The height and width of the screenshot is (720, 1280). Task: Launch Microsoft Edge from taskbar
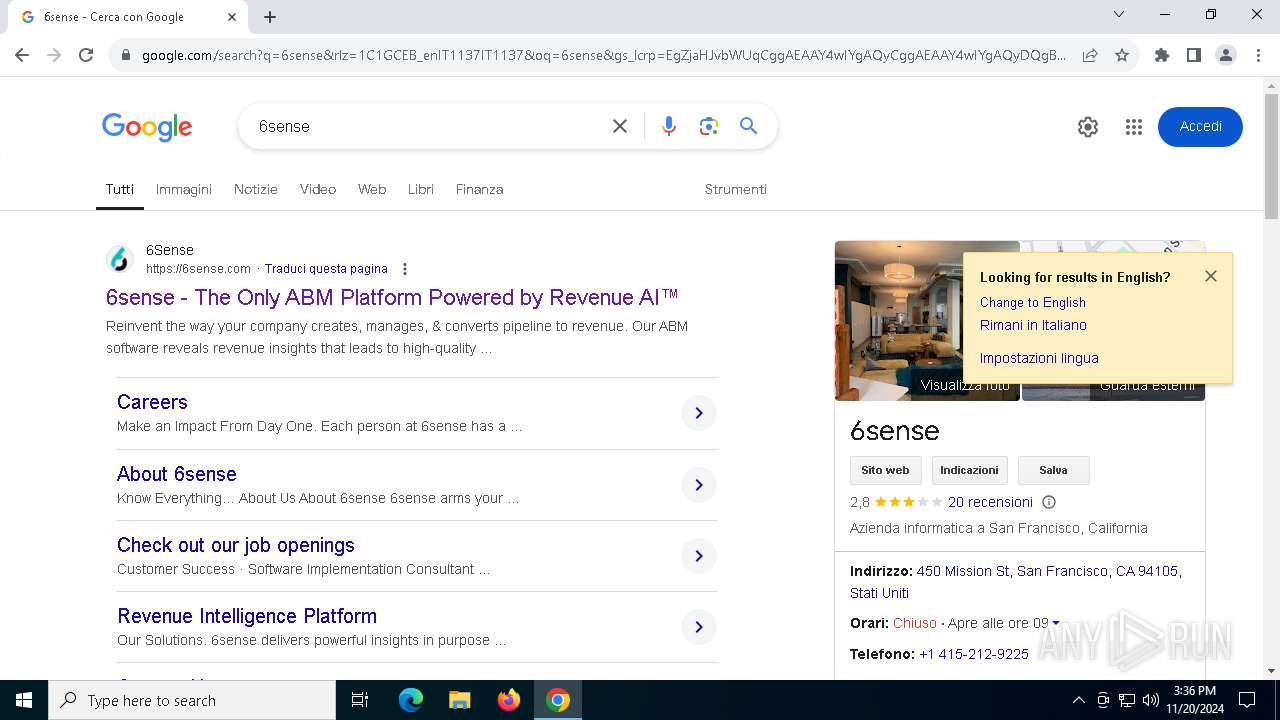click(x=411, y=700)
